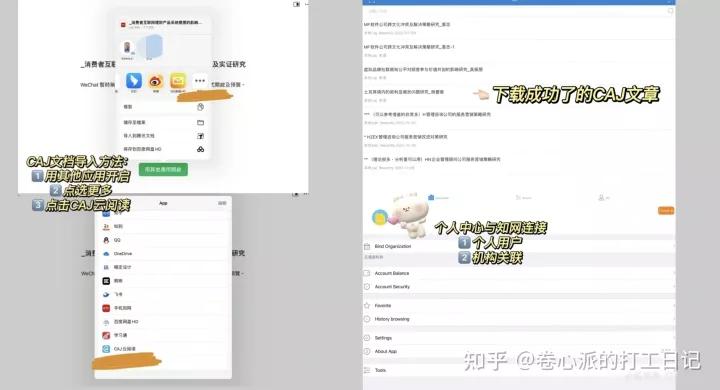Click the Baidu Netdisk HD cloud icon

coord(201,149)
